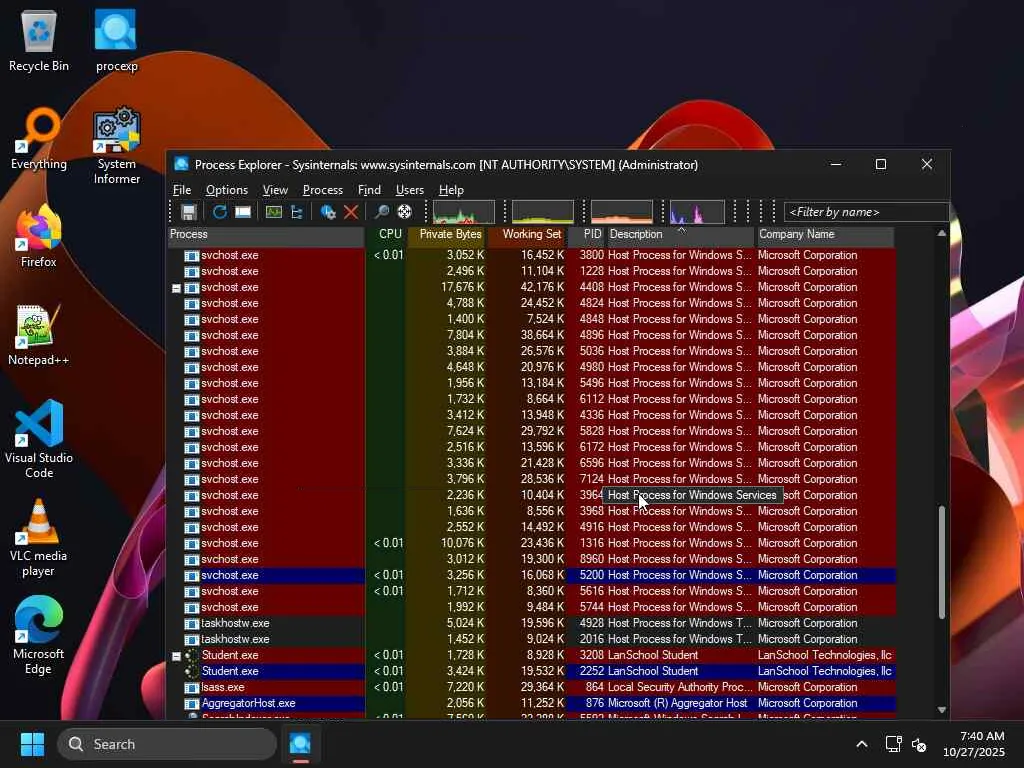1024x768 pixels.
Task: Sort by the PID column header
Action: [587, 234]
